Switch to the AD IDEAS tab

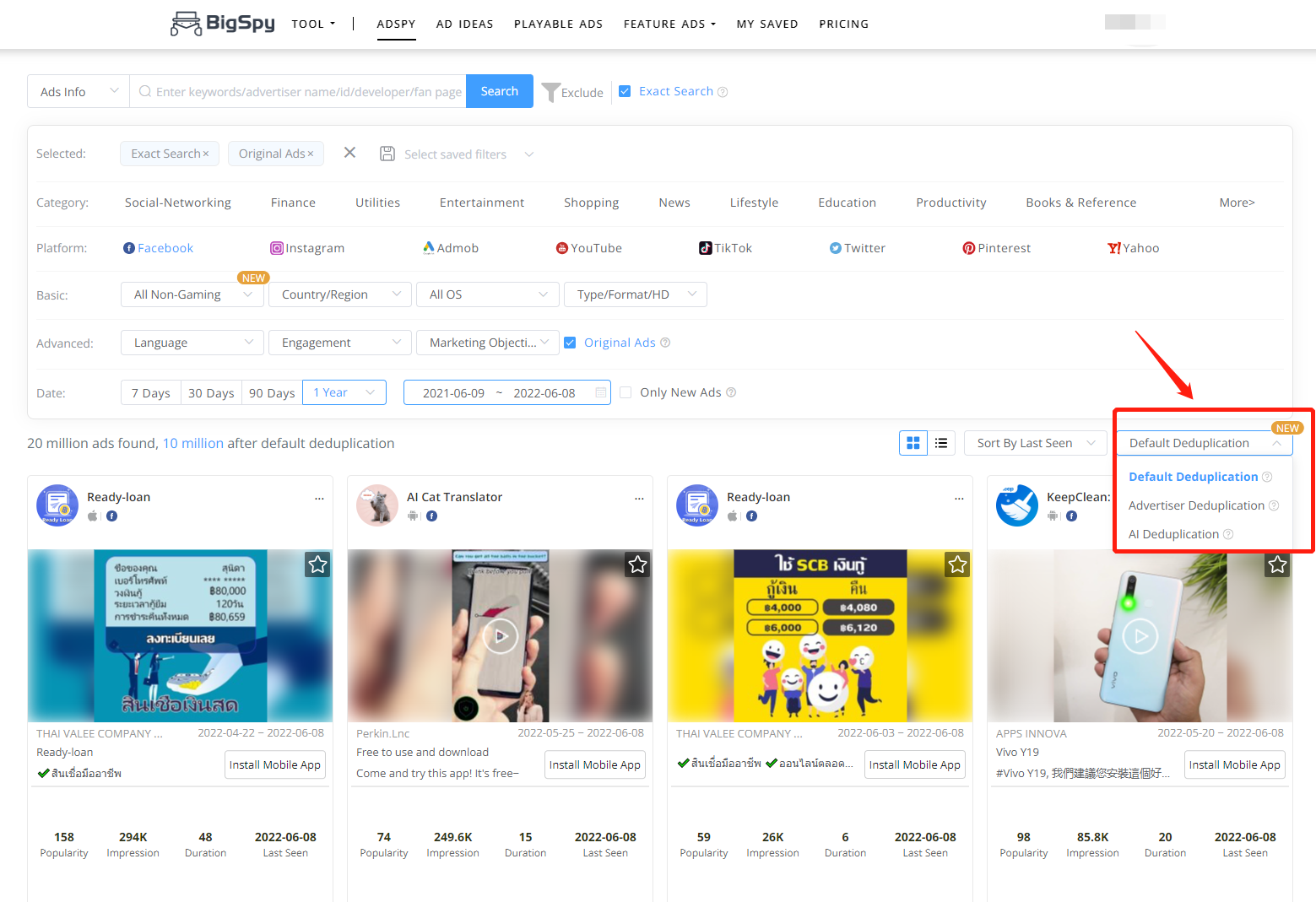point(464,24)
